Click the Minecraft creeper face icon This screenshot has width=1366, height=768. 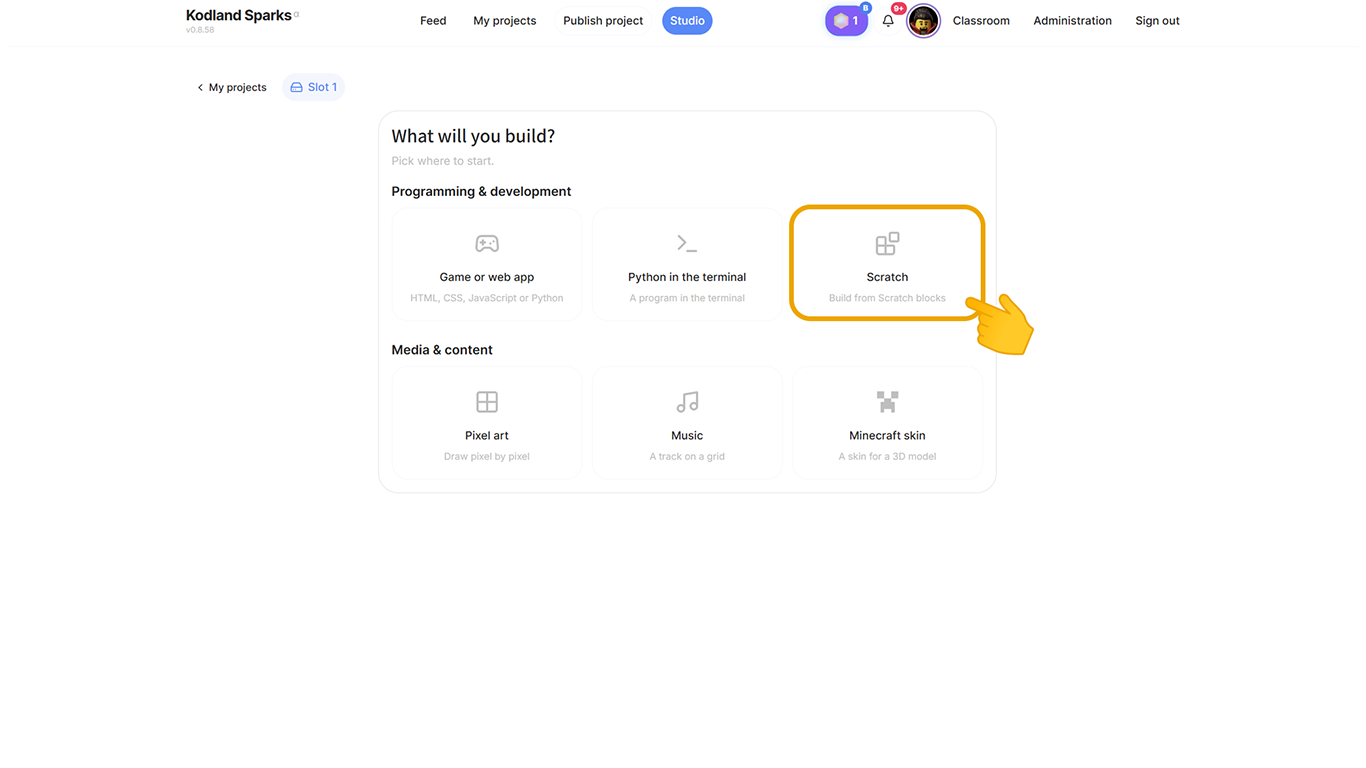click(x=887, y=402)
